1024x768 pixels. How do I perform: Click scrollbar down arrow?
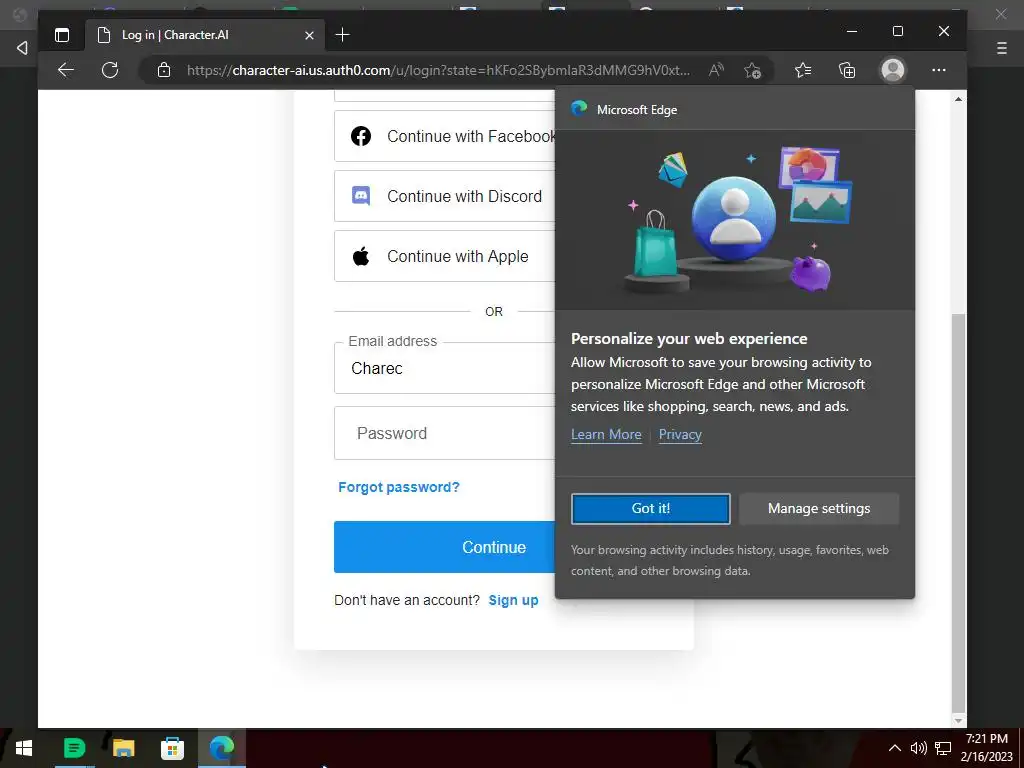tap(958, 720)
